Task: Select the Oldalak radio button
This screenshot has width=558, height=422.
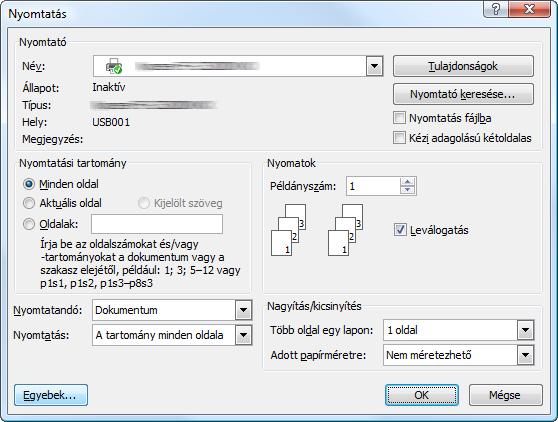Action: pyautogui.click(x=29, y=224)
